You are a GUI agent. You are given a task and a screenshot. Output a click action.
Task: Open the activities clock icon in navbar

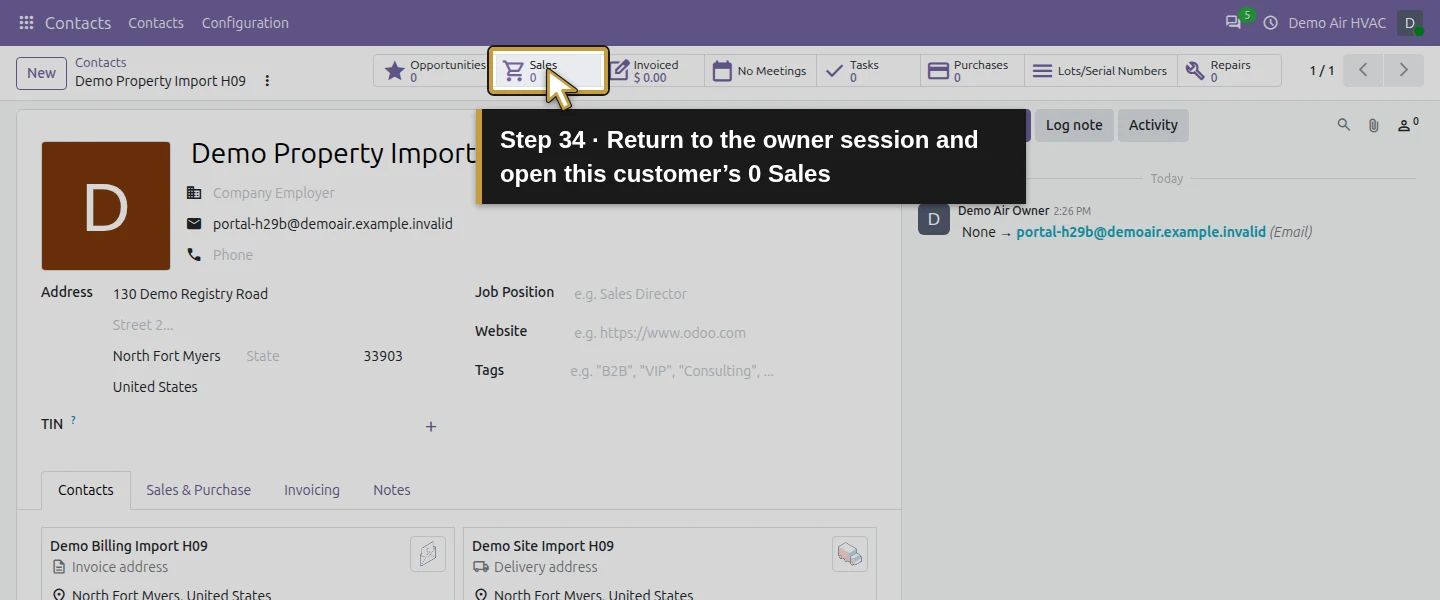click(x=1271, y=22)
